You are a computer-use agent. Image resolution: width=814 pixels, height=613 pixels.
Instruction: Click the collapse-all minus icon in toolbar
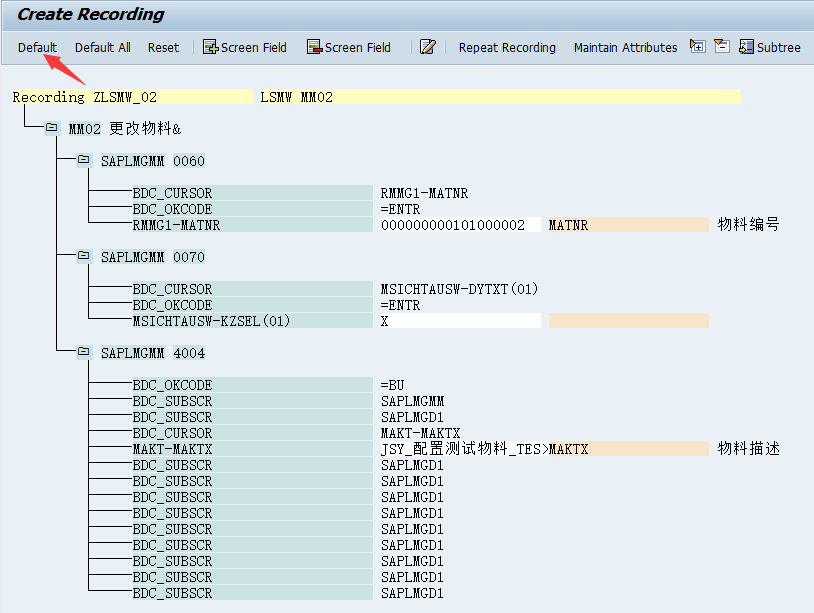point(721,47)
